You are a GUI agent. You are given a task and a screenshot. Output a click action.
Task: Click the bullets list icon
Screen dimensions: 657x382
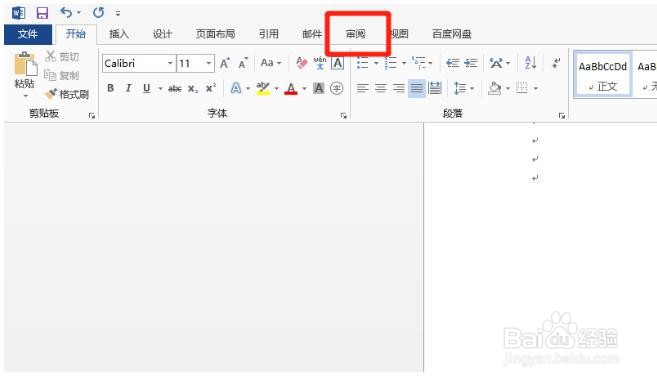click(362, 63)
